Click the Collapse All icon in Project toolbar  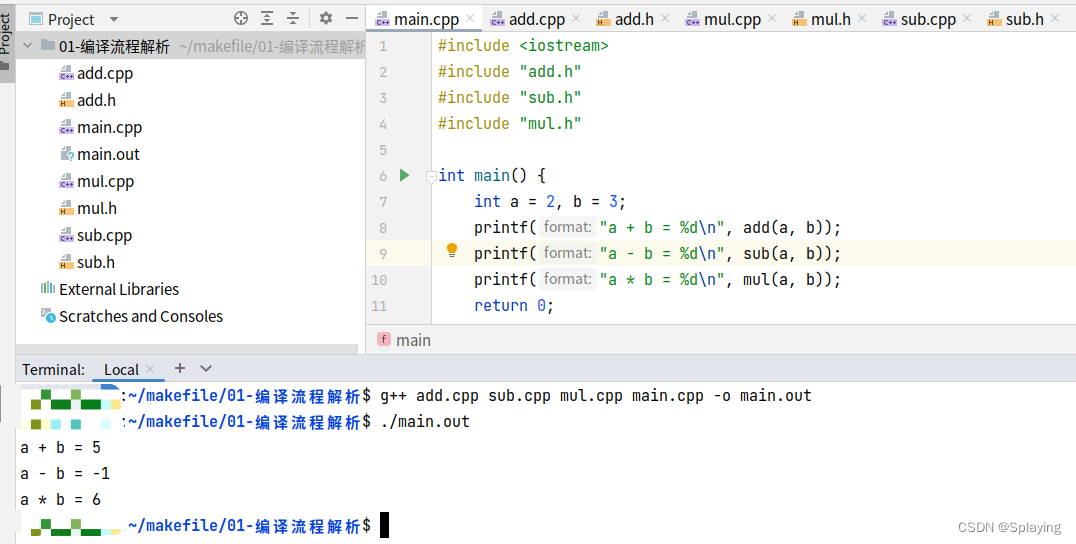click(x=293, y=19)
